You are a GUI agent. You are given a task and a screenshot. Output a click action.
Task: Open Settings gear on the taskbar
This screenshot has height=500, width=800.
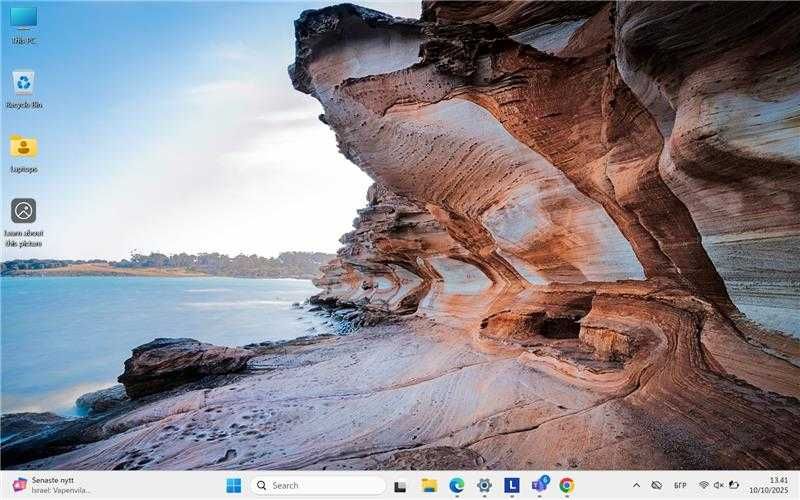coord(484,485)
